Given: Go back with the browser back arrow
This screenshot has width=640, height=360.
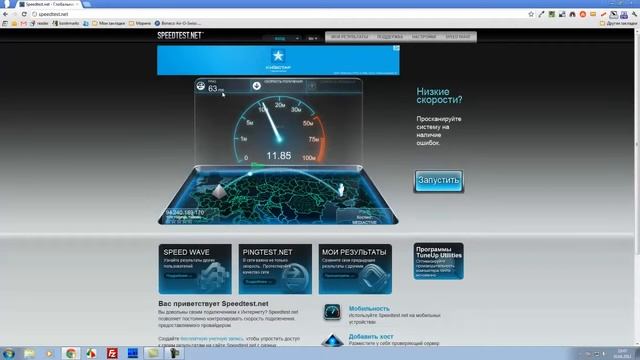Looking at the screenshot, I should pos(5,14).
